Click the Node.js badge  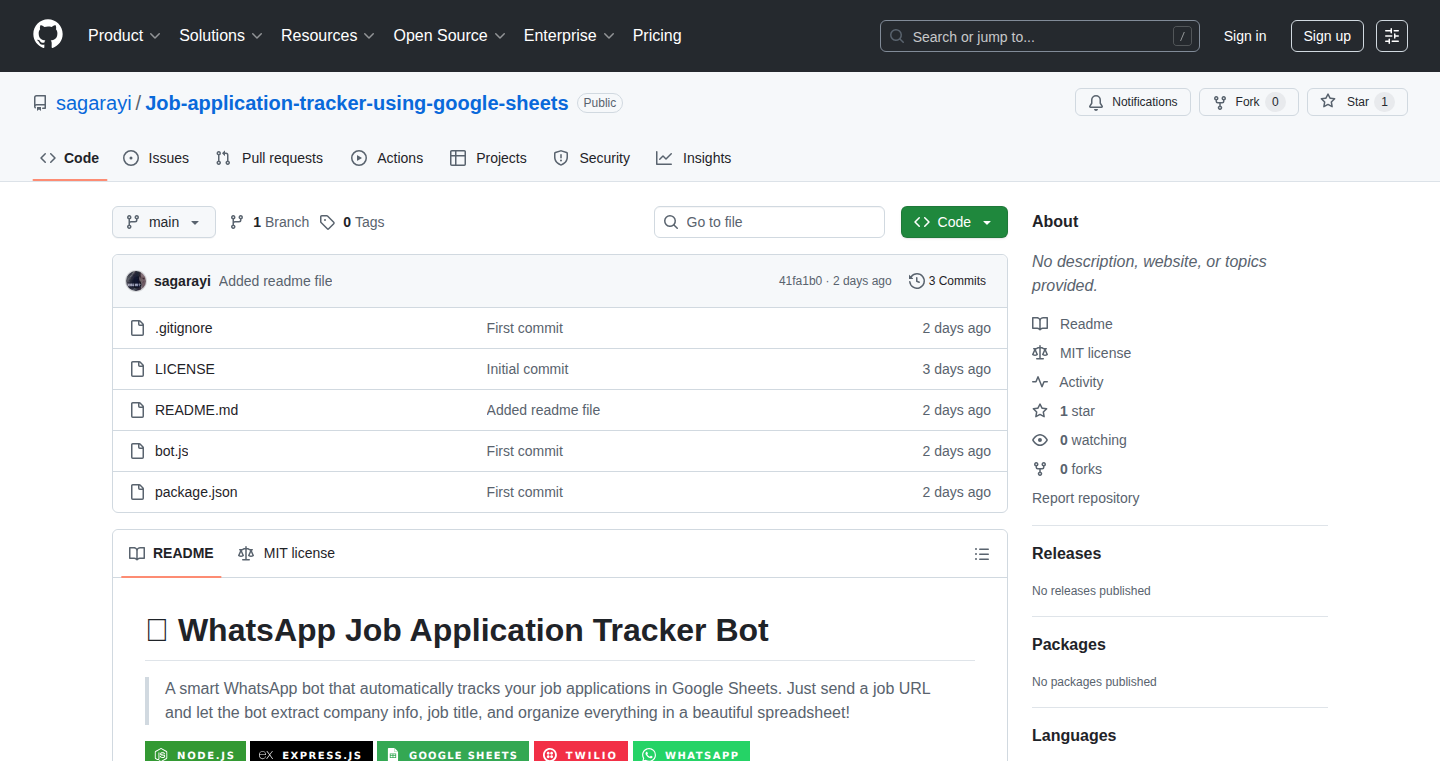pos(195,752)
